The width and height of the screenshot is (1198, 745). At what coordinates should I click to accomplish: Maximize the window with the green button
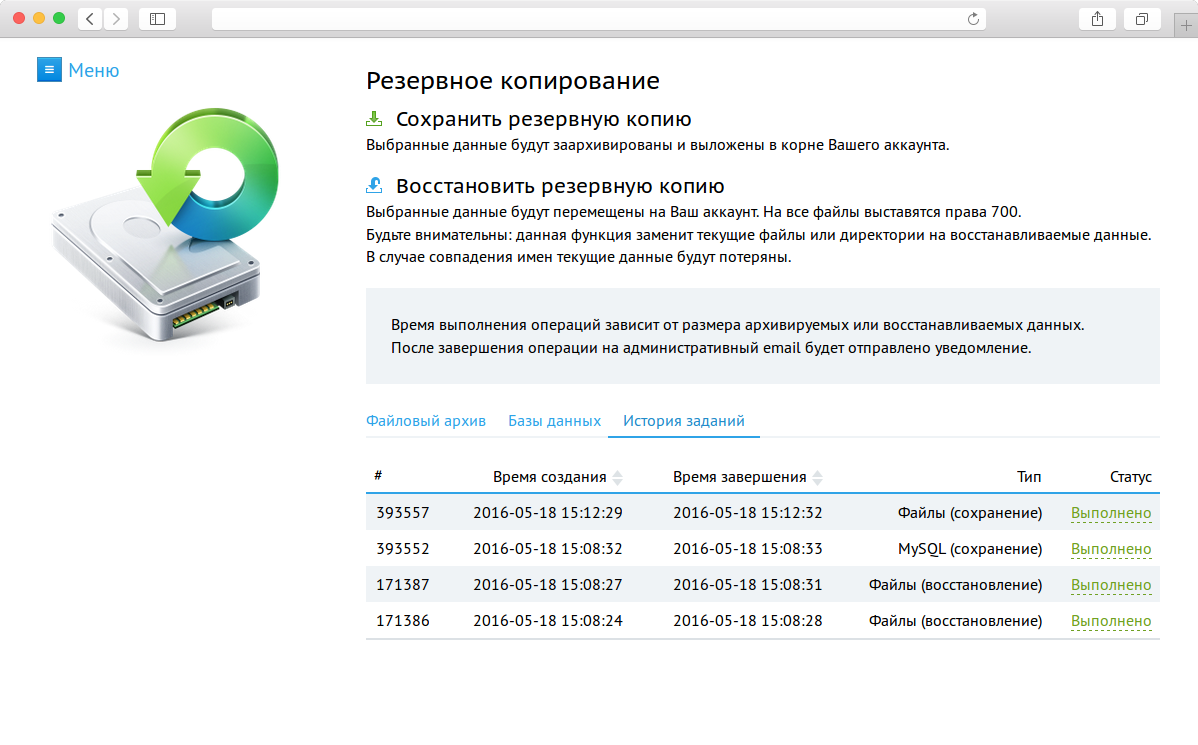tap(59, 18)
